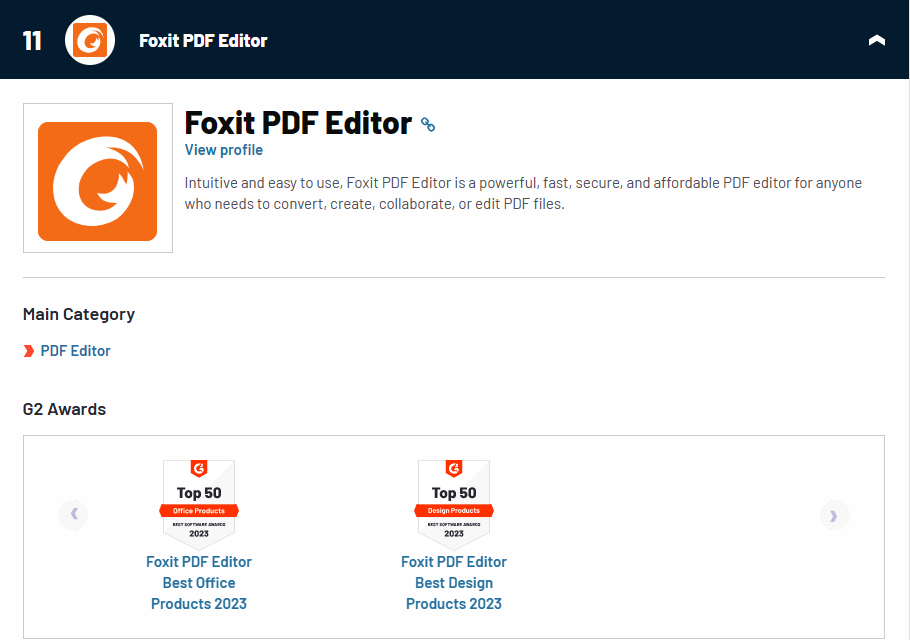Click the rank number 11 in header

(x=33, y=41)
